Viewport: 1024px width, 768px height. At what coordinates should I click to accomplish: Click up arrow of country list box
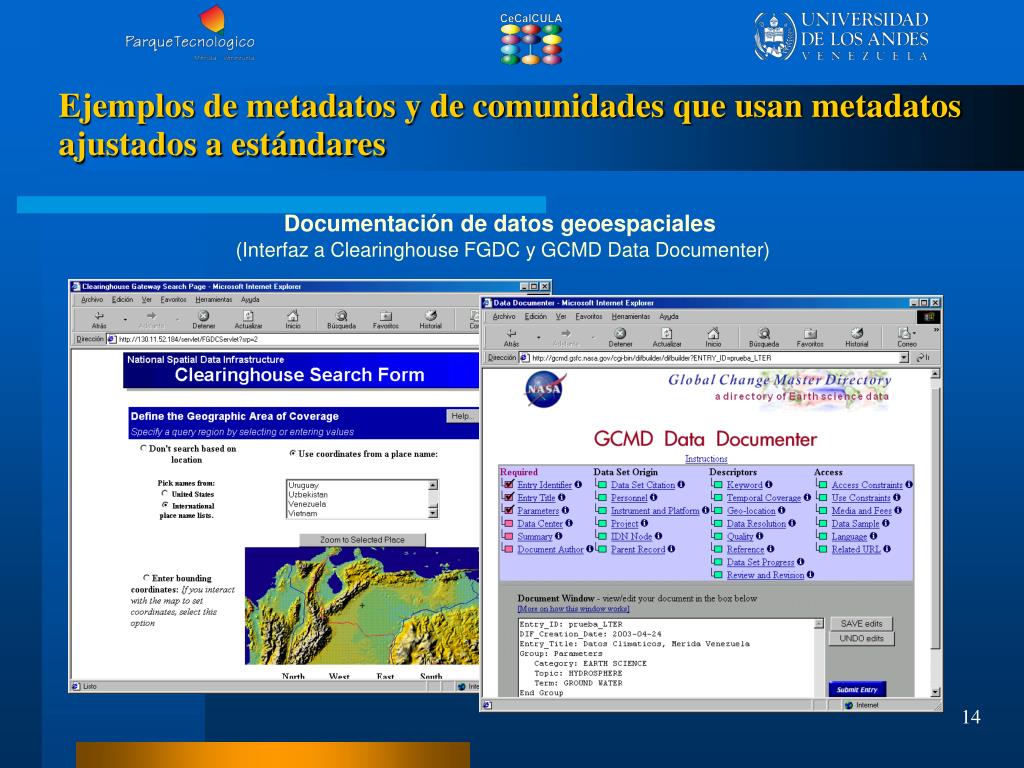[432, 485]
